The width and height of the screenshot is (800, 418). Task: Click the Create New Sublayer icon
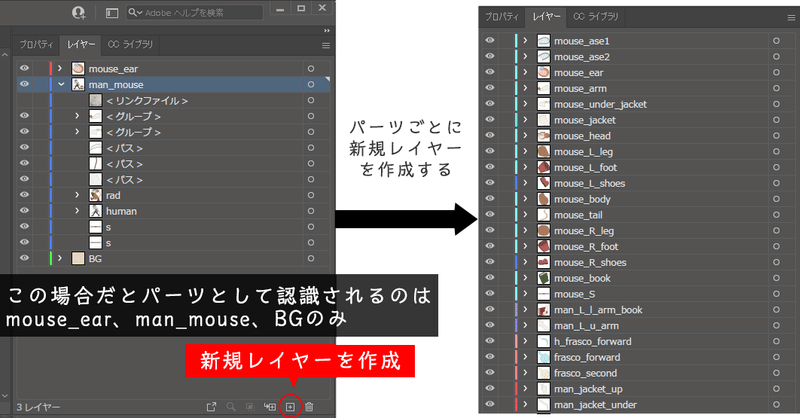coord(269,407)
